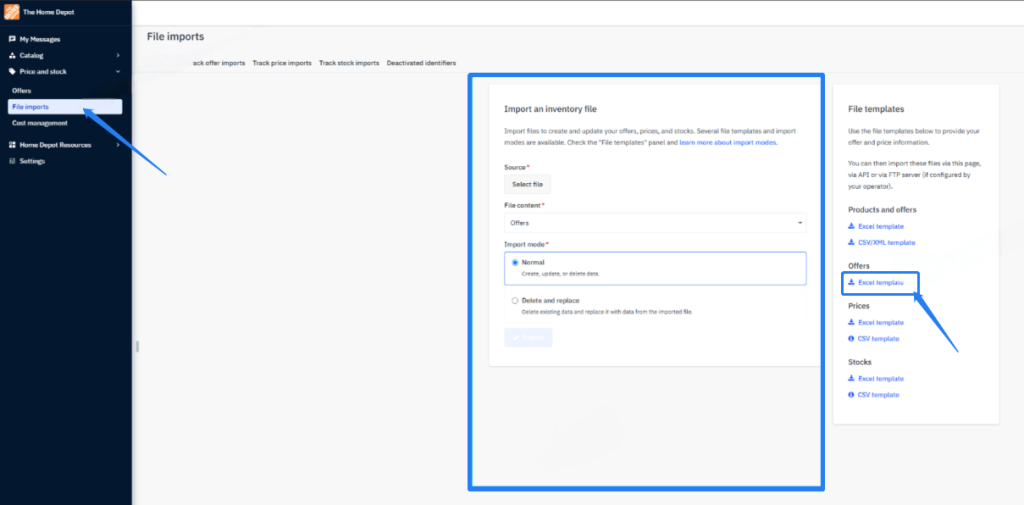Select Delete and replace import mode
1024x505 pixels.
(x=515, y=301)
